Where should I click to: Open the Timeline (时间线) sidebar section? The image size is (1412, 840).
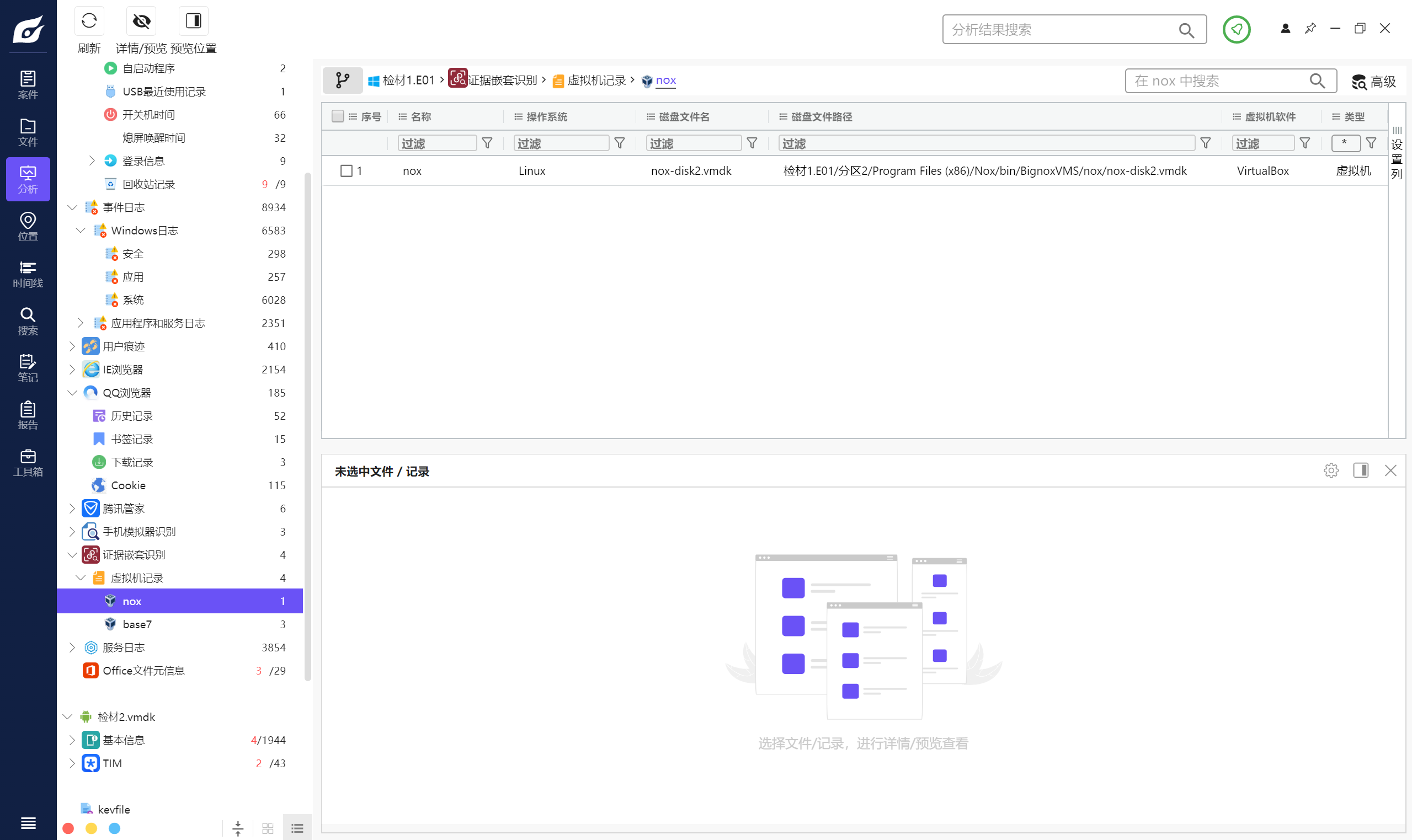click(28, 274)
